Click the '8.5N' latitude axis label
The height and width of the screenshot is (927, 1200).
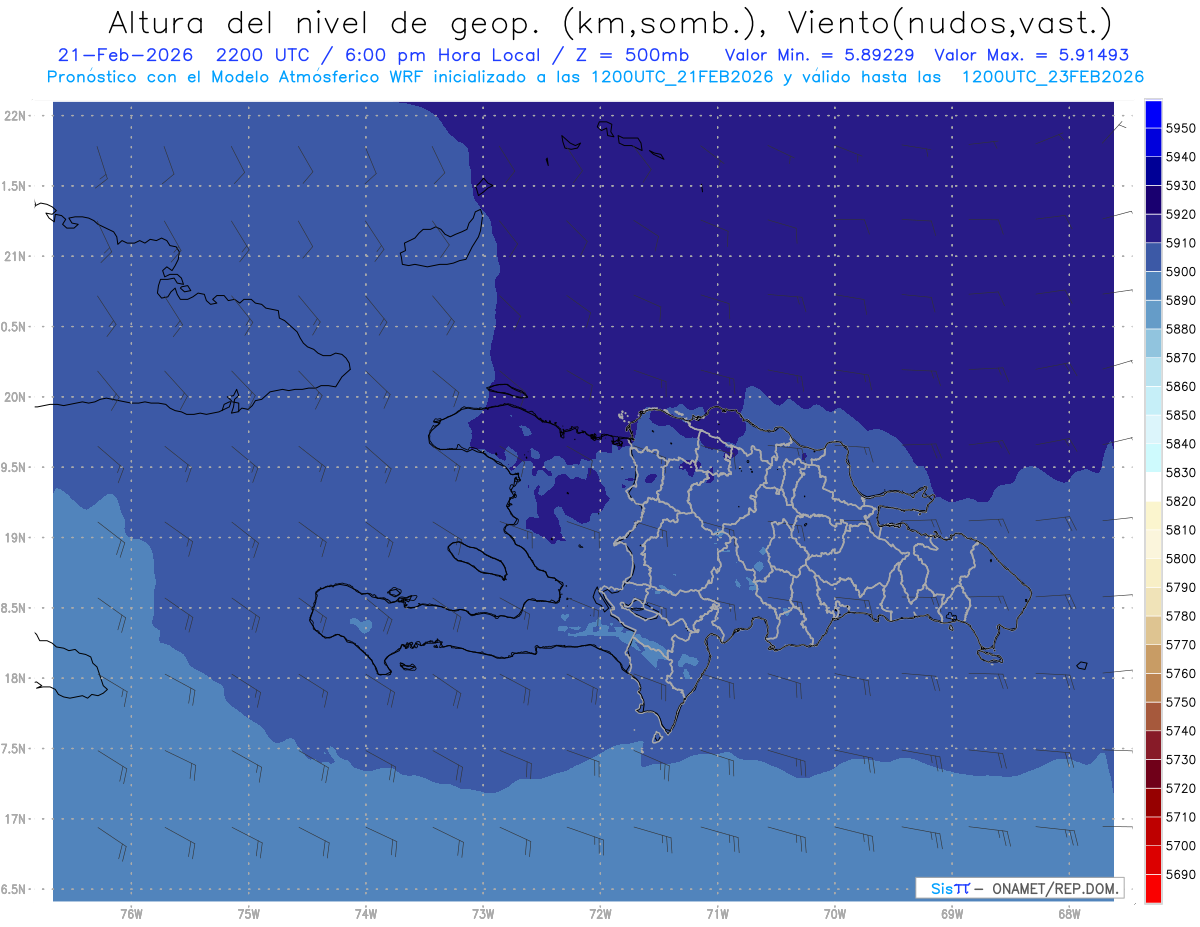point(14,608)
